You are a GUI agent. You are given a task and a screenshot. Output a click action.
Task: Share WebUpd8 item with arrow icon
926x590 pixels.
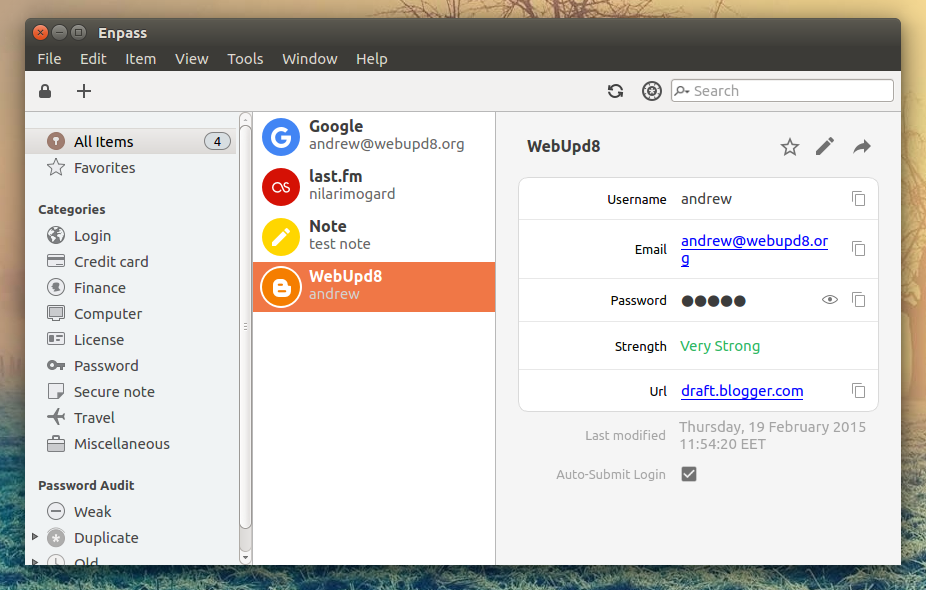coord(862,146)
